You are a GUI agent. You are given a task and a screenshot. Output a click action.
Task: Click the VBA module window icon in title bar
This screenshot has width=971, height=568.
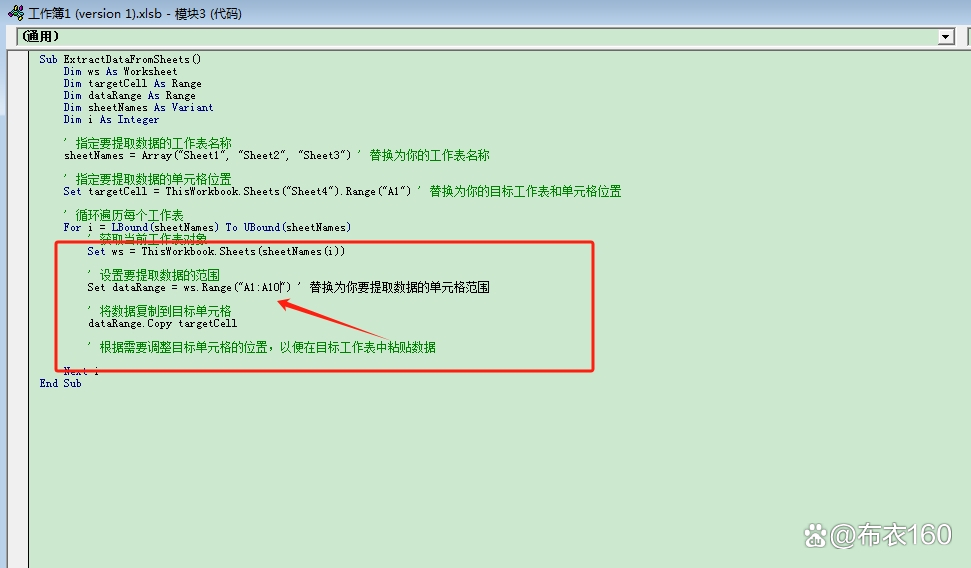[x=15, y=12]
